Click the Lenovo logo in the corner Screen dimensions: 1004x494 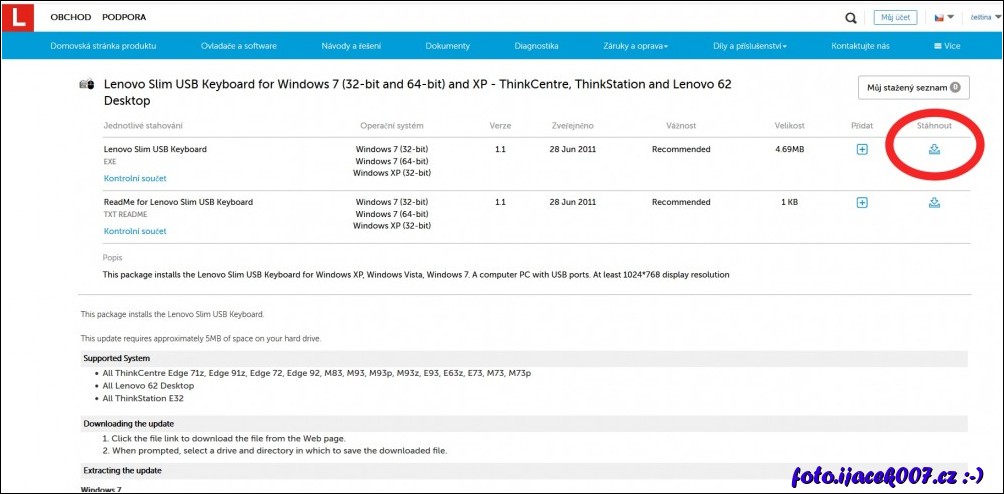(18, 17)
